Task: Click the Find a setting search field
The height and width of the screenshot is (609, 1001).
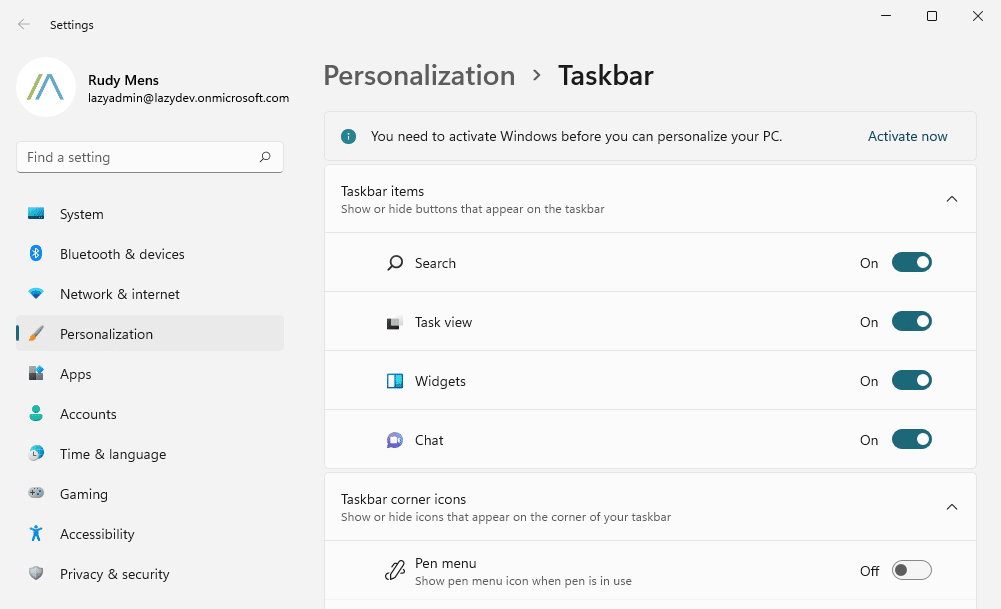Action: [150, 157]
